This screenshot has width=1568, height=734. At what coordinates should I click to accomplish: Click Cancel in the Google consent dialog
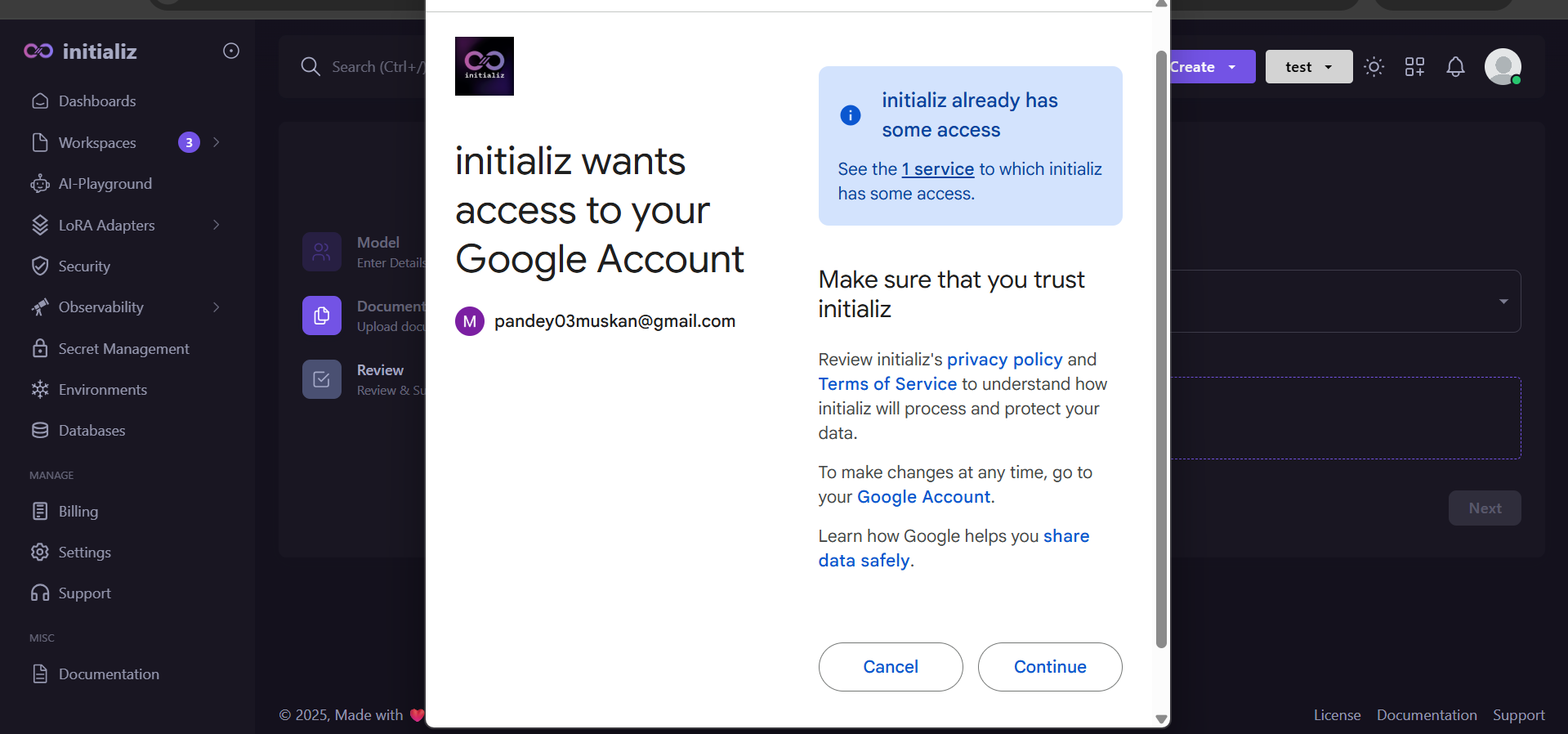pyautogui.click(x=891, y=667)
